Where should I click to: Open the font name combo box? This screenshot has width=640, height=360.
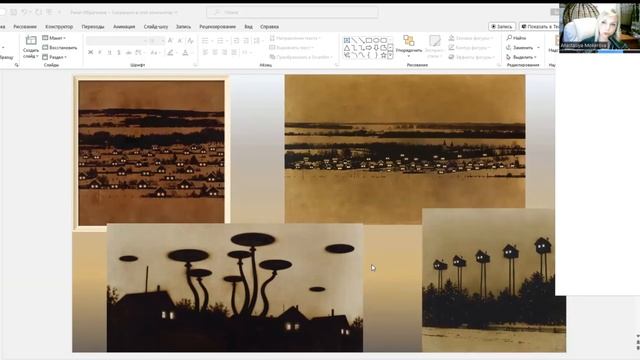click(116, 40)
